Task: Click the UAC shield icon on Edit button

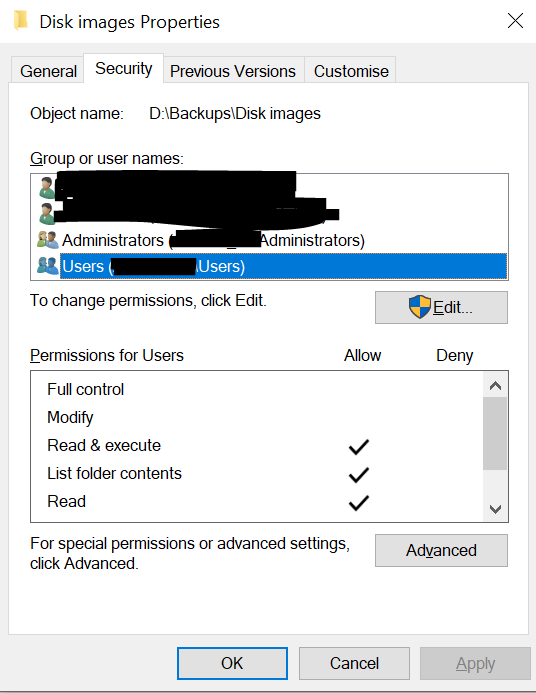Action: tap(419, 307)
